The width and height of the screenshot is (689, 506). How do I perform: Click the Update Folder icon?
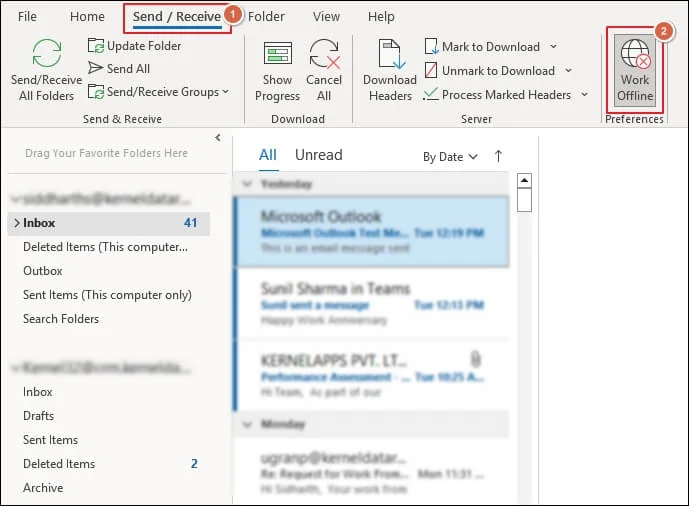[96, 46]
